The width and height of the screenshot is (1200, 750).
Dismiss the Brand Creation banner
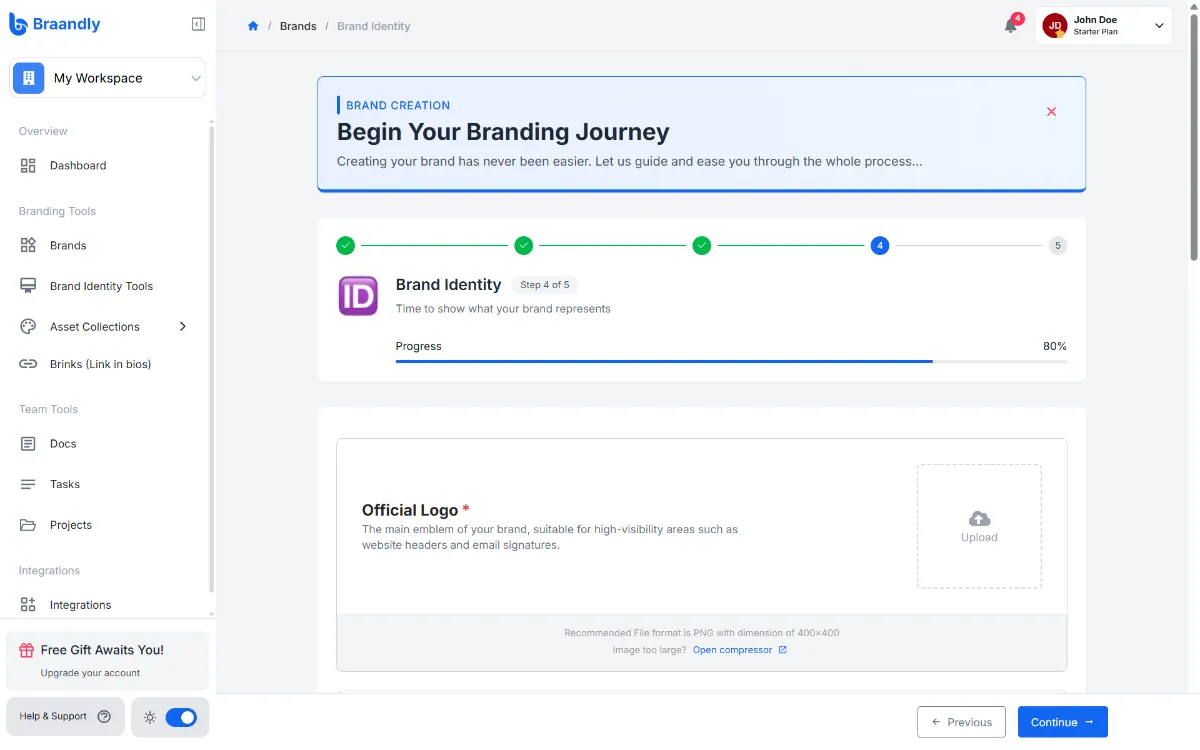coord(1051,112)
